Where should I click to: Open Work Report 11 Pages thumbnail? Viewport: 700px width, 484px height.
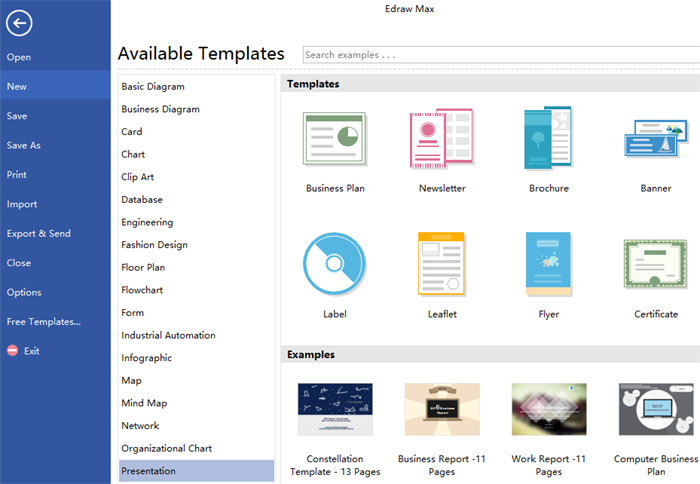(x=549, y=409)
